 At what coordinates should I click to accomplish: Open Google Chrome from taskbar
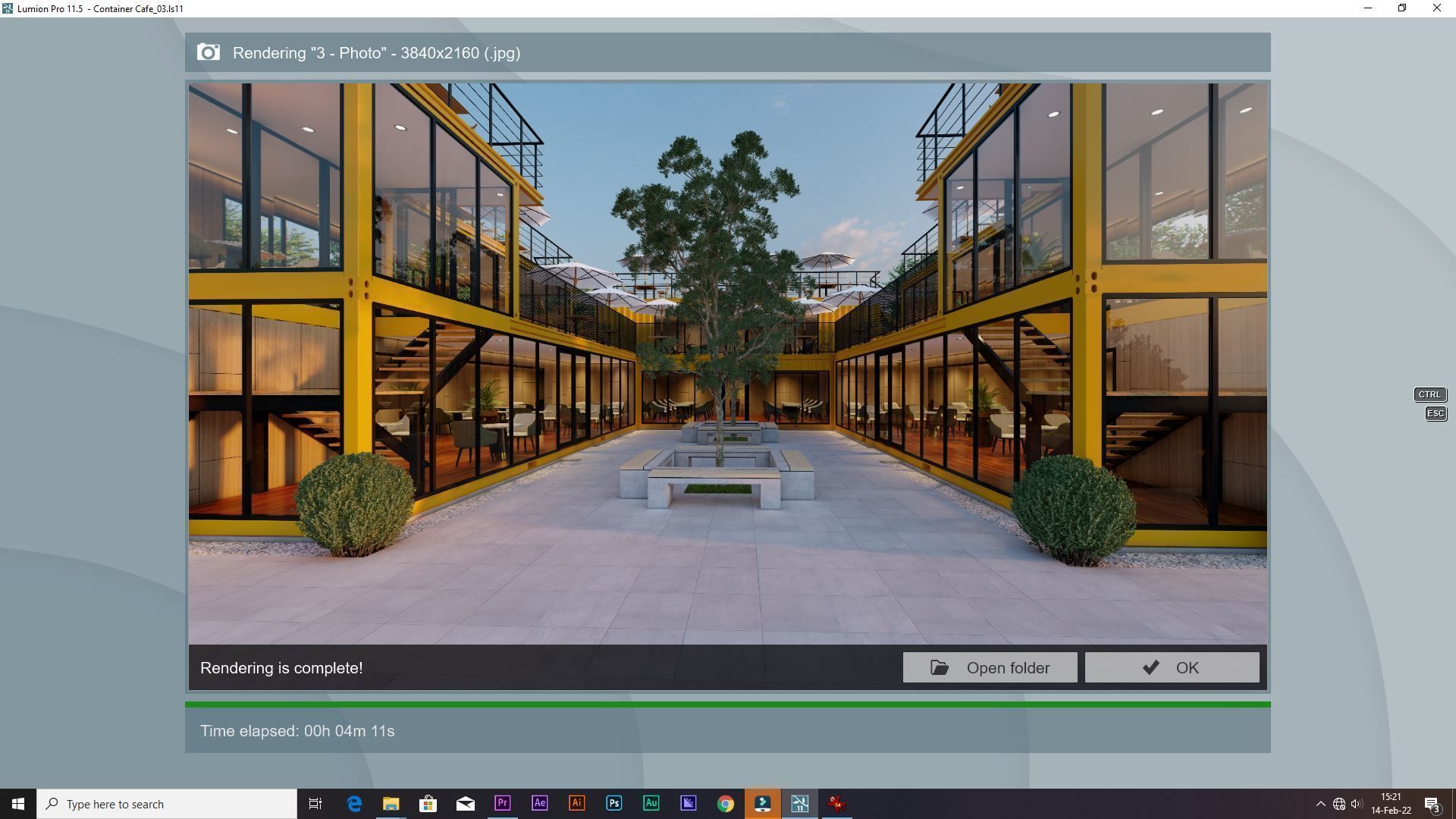pyautogui.click(x=725, y=804)
